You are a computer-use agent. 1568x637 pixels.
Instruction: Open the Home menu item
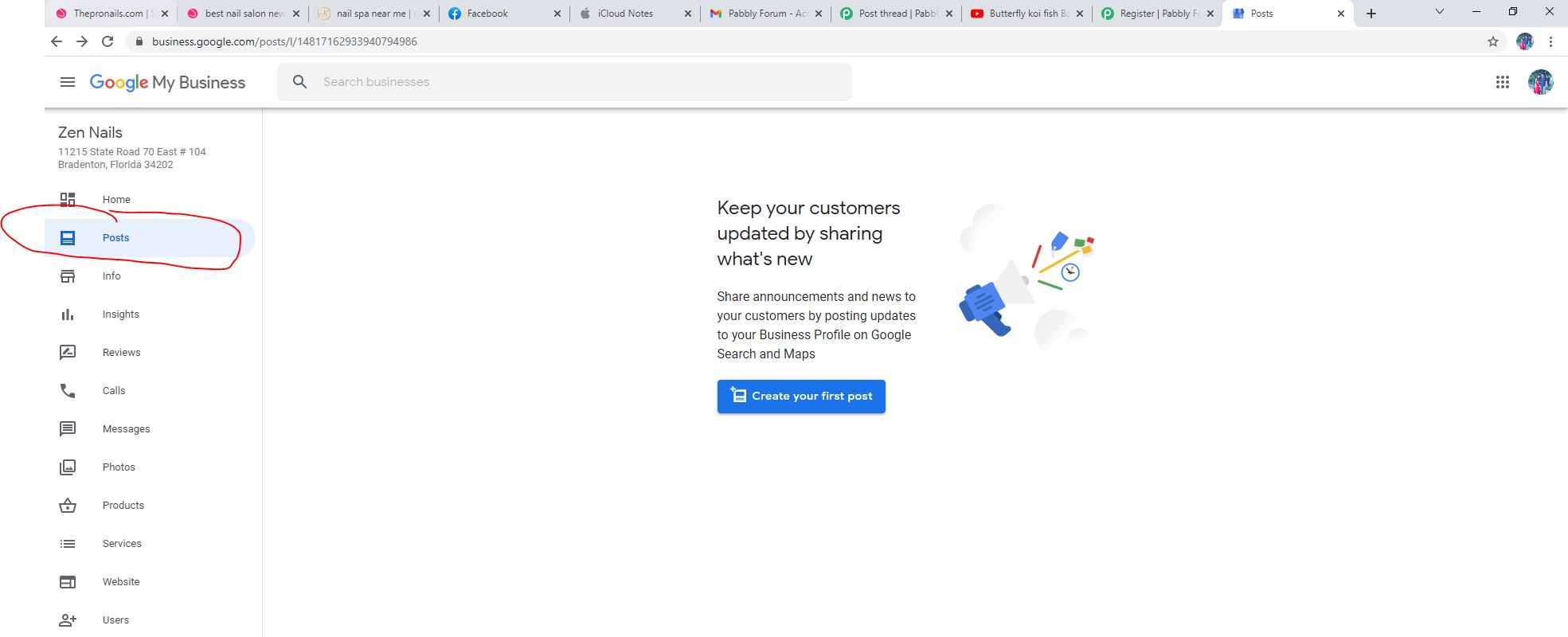pos(116,199)
